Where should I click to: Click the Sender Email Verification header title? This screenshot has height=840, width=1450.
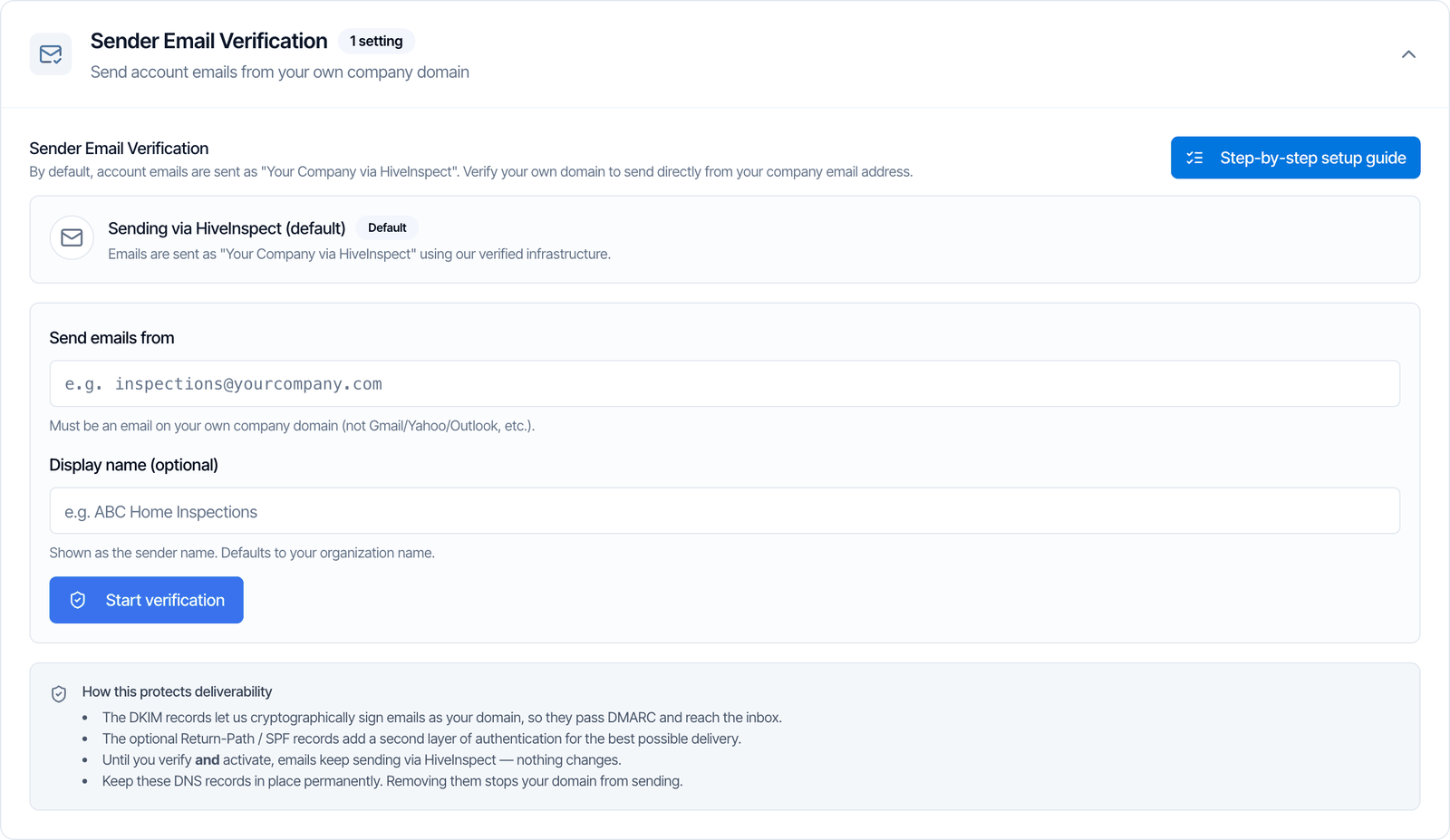tap(208, 41)
